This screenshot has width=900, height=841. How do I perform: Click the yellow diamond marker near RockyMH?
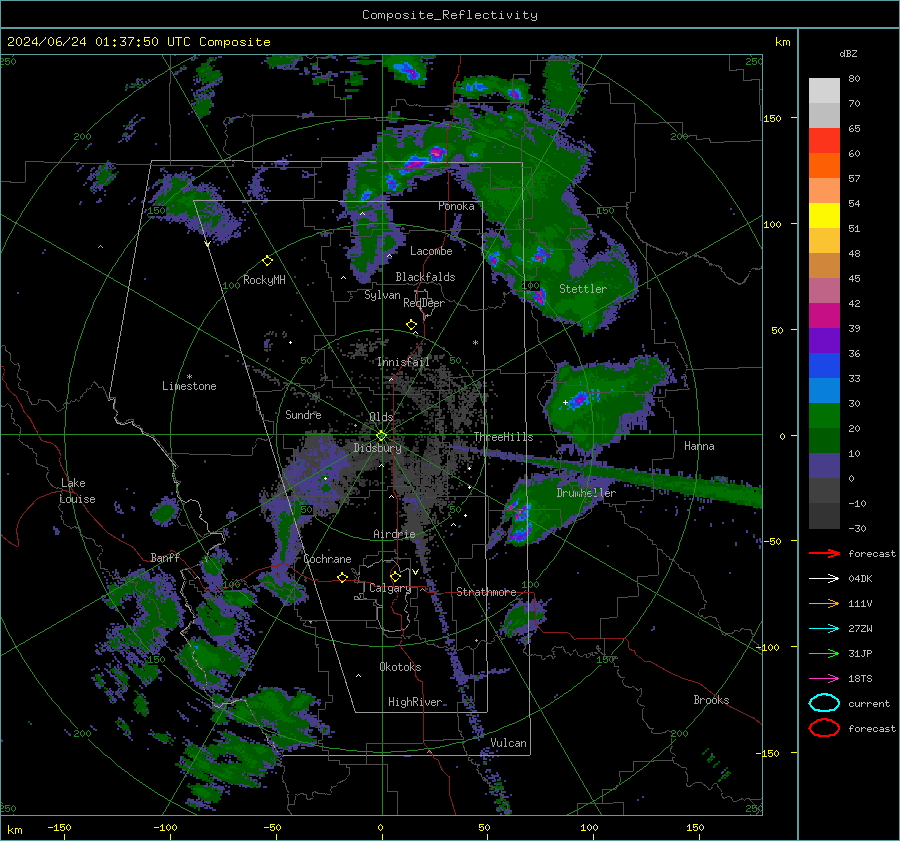[267, 261]
